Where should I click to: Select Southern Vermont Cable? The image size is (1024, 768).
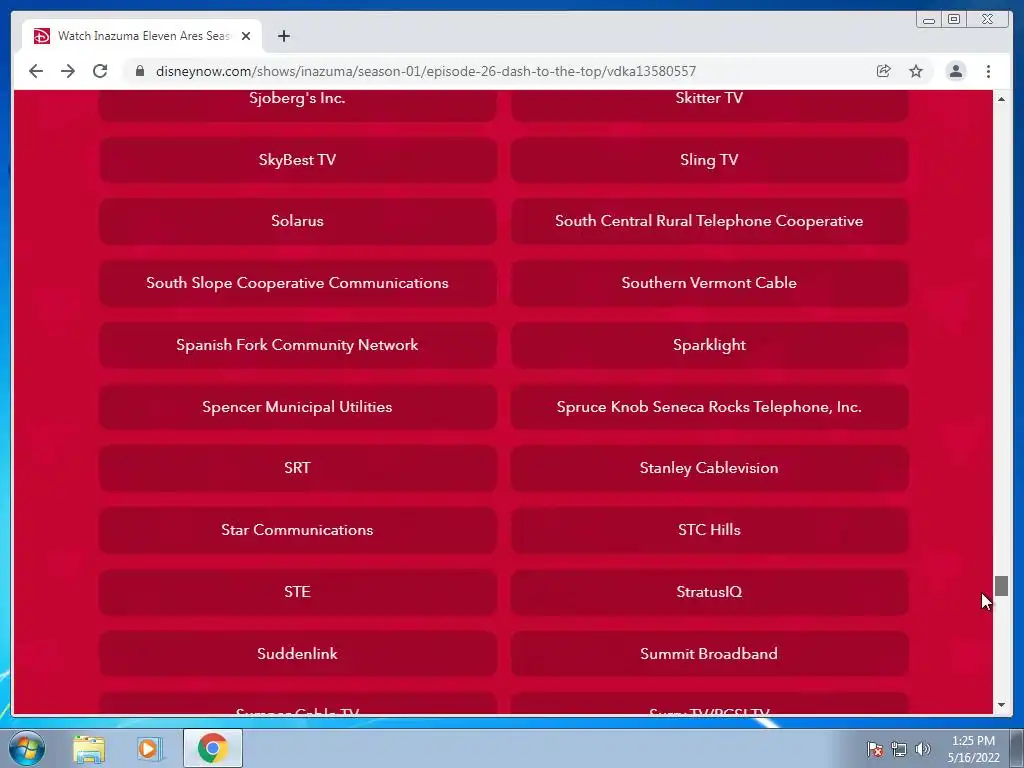[709, 283]
